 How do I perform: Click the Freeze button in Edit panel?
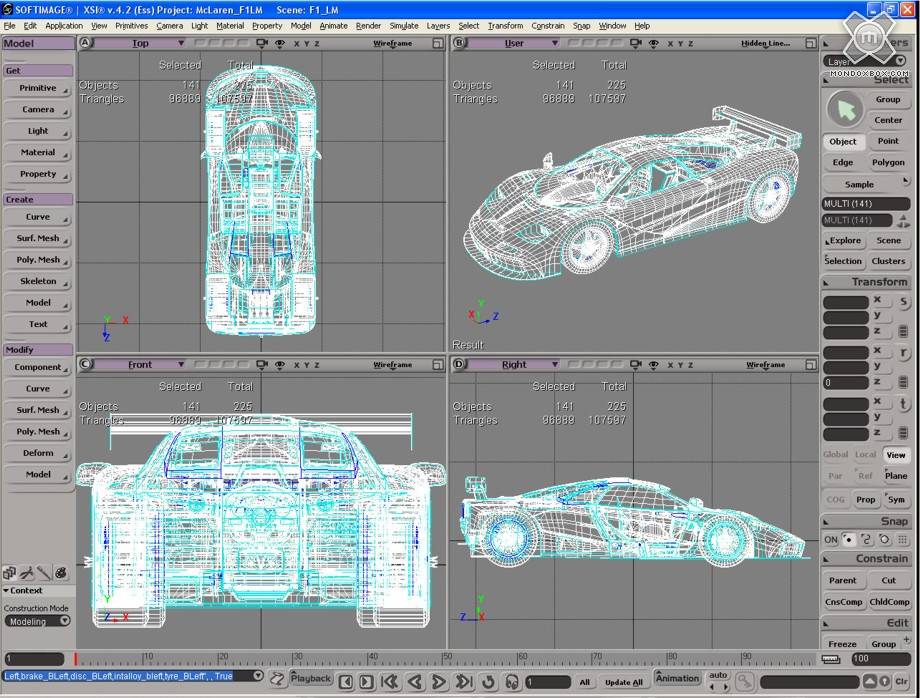(x=842, y=644)
